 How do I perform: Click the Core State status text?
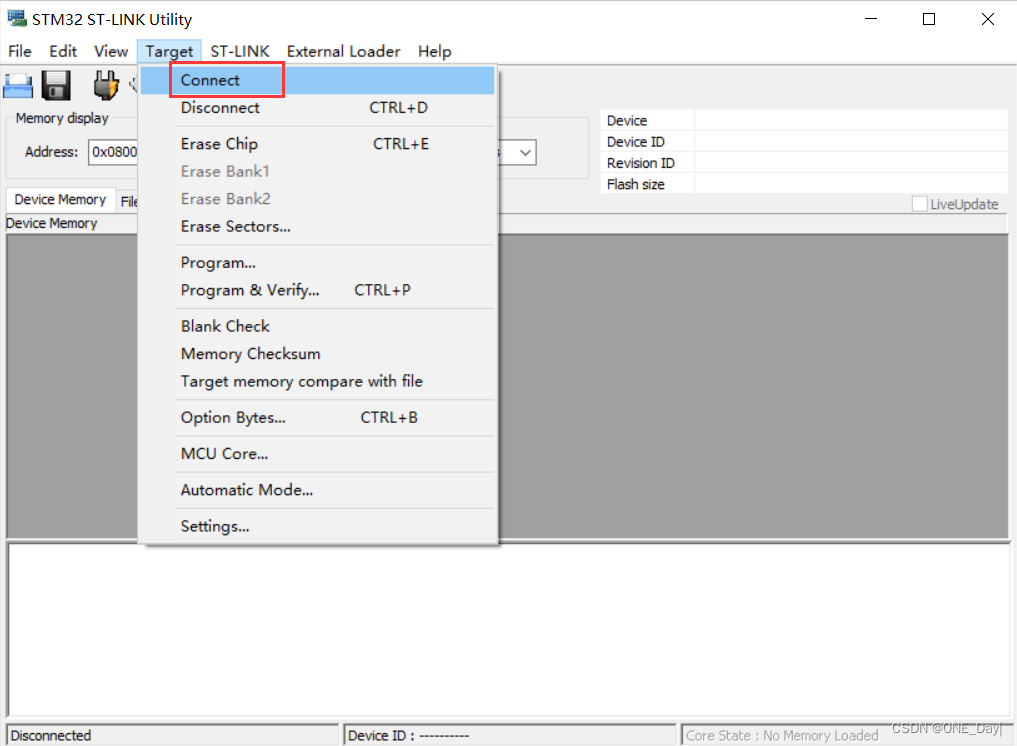tap(782, 736)
